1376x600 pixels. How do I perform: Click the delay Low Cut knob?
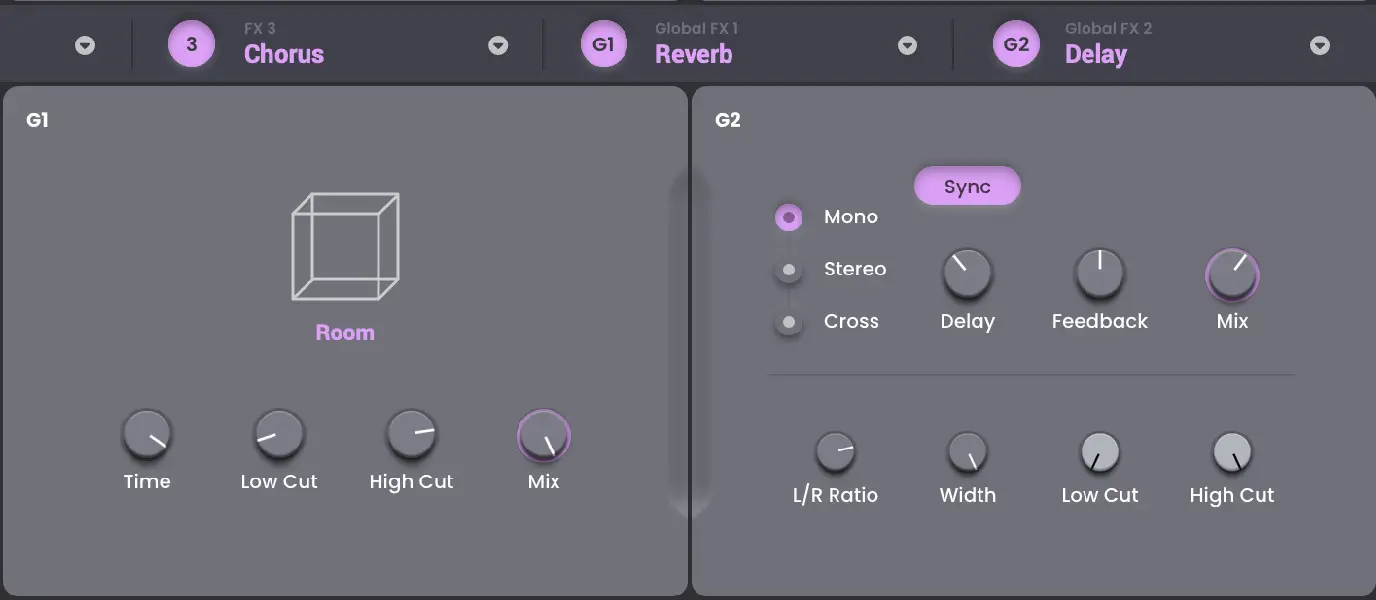(x=1100, y=452)
